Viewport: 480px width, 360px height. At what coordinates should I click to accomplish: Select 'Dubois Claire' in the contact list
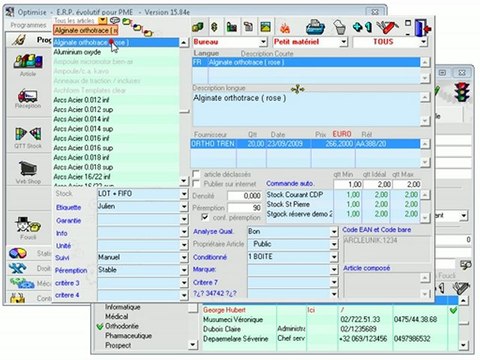click(x=222, y=329)
